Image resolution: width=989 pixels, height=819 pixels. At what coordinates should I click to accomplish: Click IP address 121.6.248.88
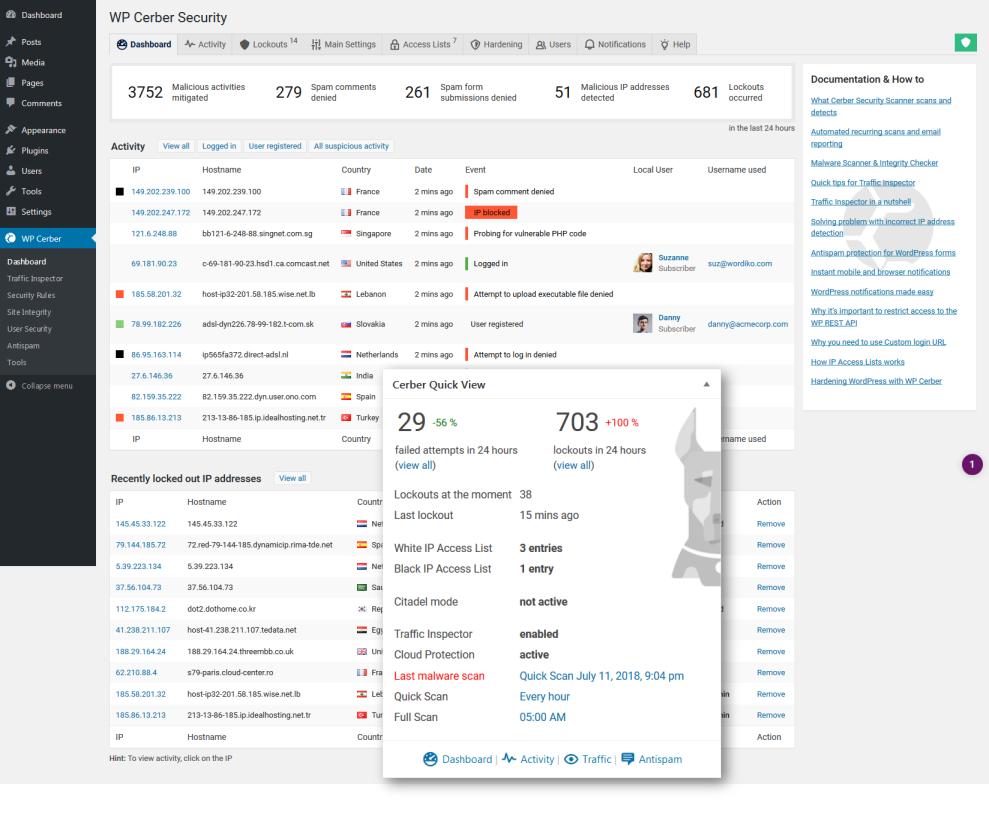(154, 233)
